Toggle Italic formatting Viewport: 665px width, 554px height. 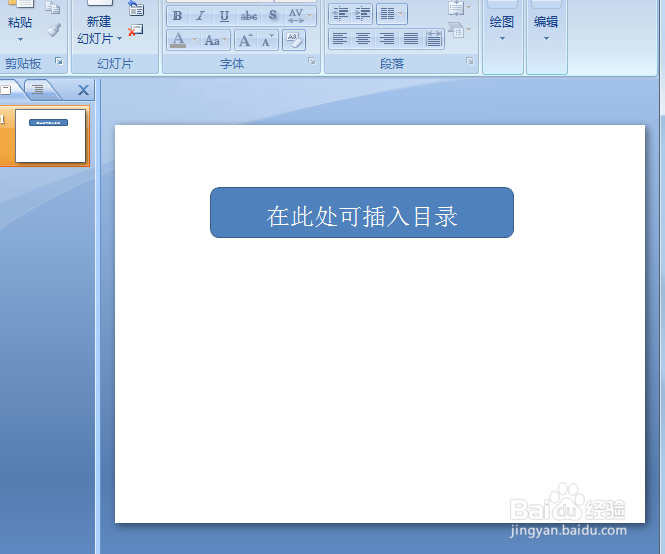(x=201, y=16)
